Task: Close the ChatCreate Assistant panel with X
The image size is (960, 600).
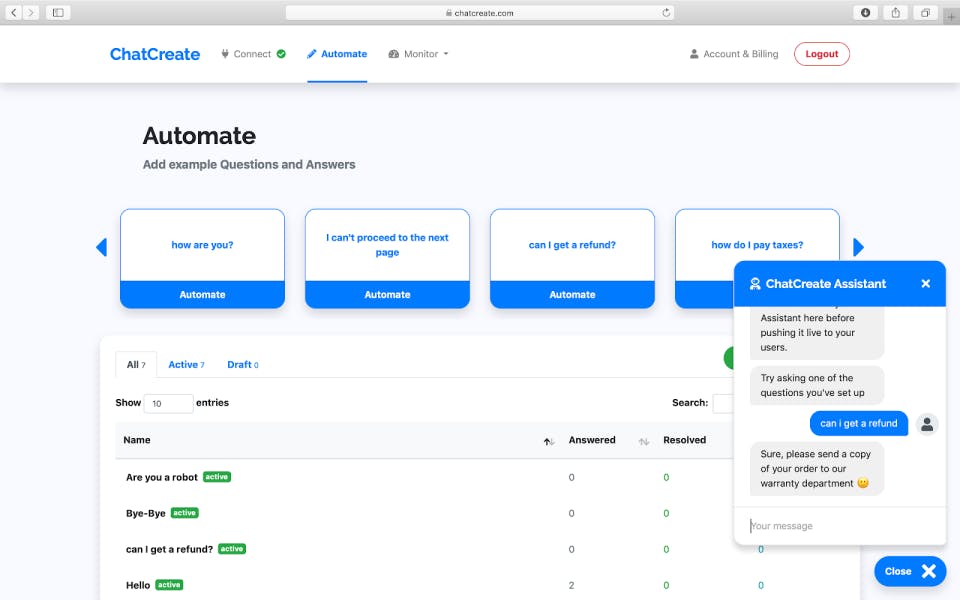Action: 925,284
